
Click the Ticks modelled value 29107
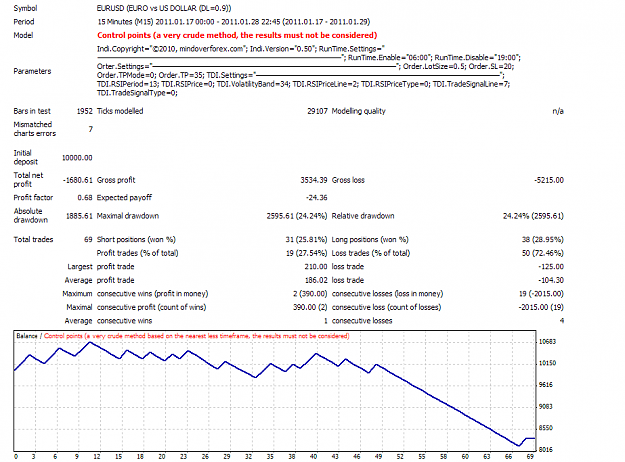(317, 111)
